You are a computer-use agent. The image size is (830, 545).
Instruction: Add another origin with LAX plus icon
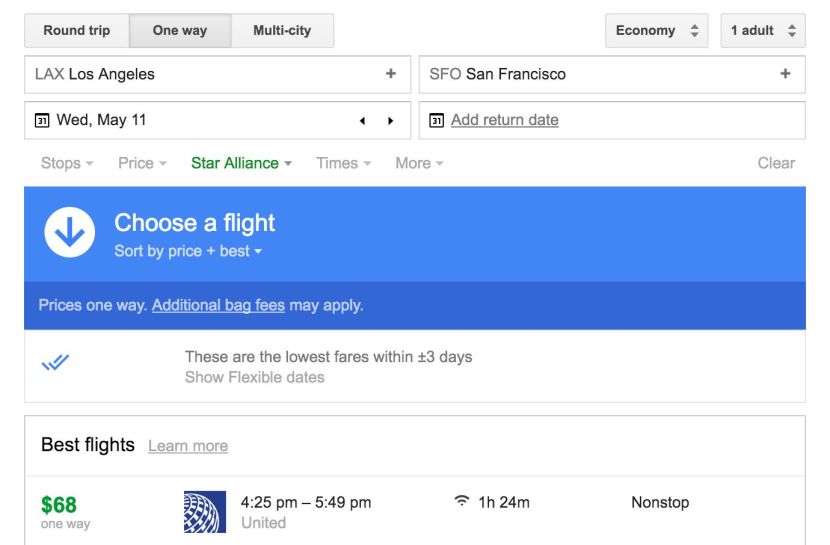click(391, 74)
